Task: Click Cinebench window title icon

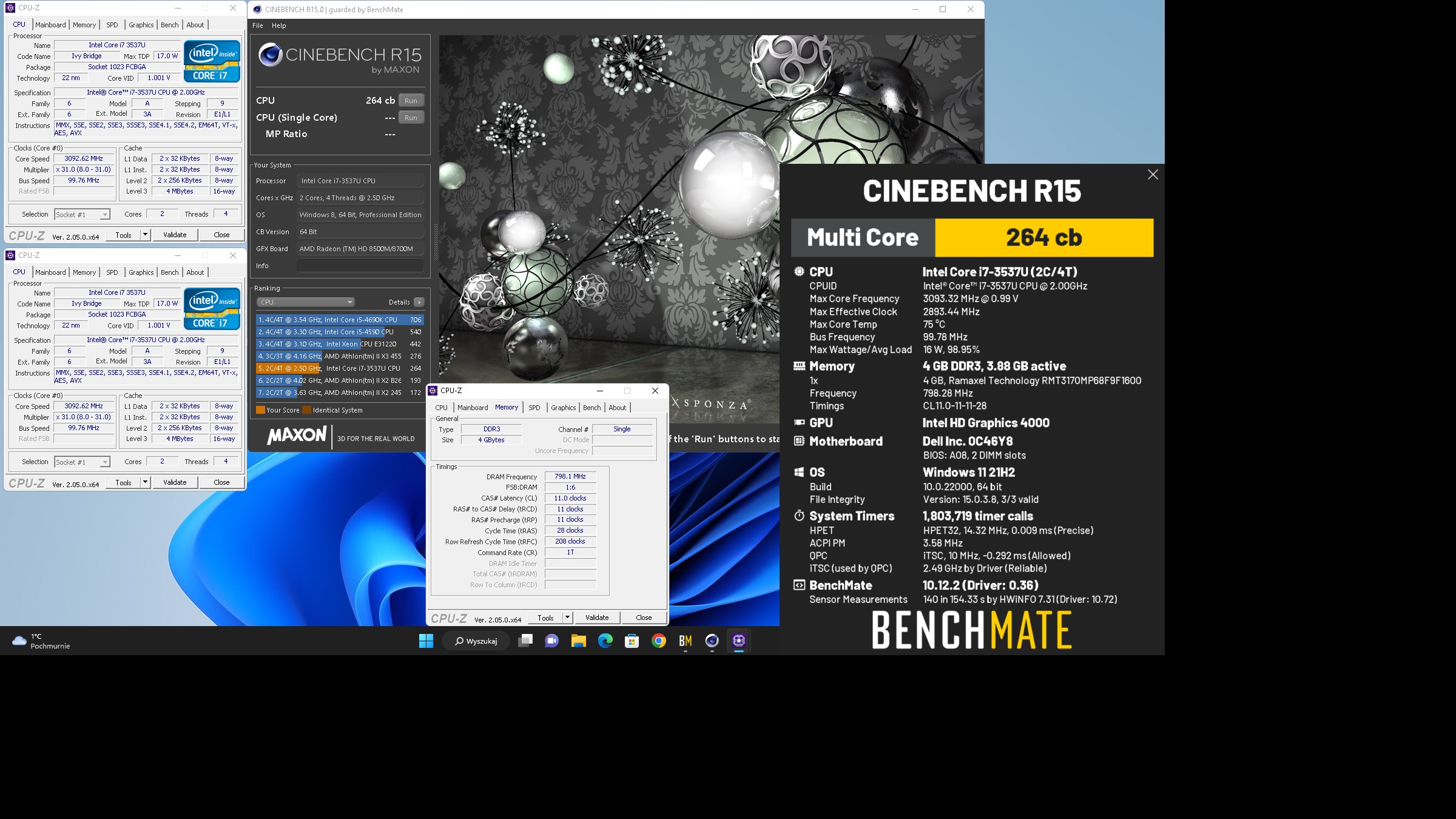Action: 257,9
